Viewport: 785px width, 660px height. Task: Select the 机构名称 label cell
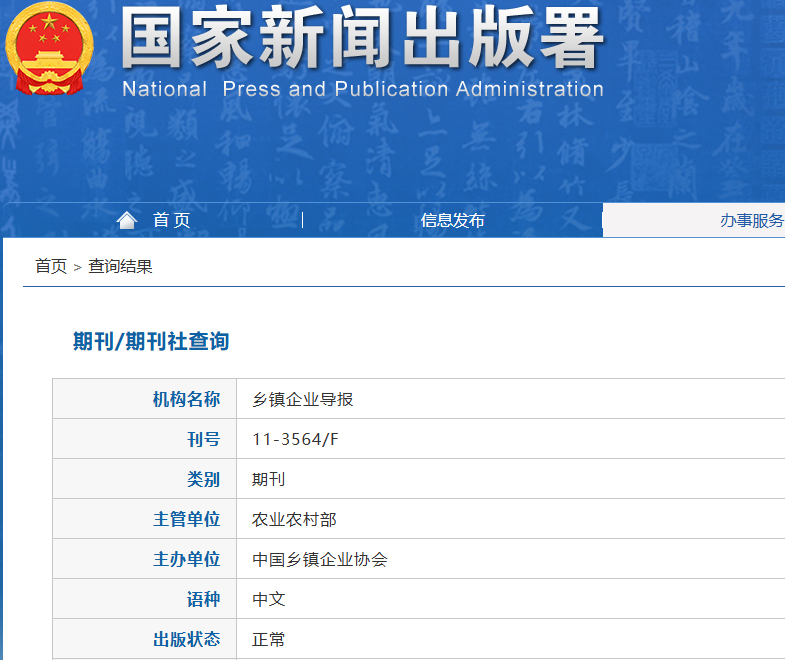145,399
